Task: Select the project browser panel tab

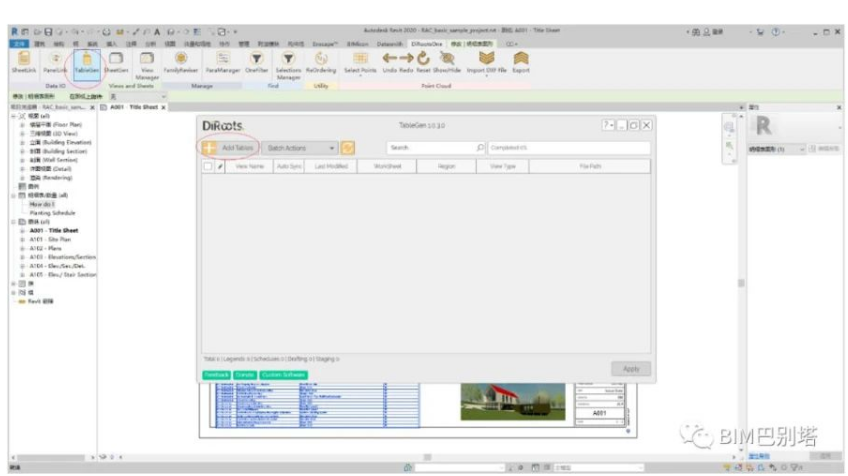Action: pos(52,107)
